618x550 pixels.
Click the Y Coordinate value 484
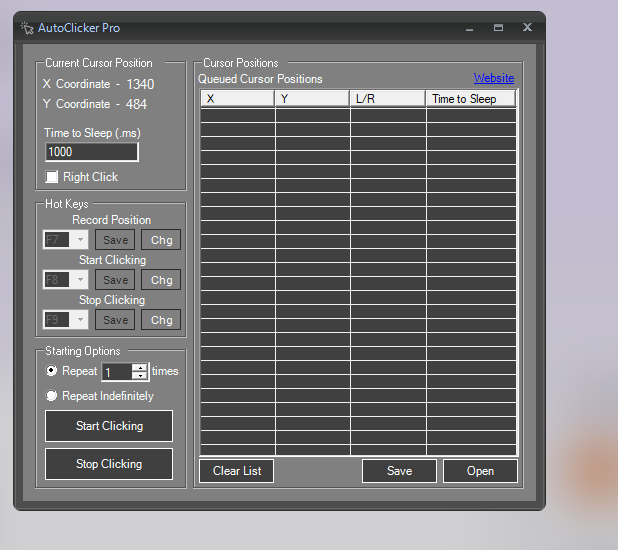(x=136, y=104)
